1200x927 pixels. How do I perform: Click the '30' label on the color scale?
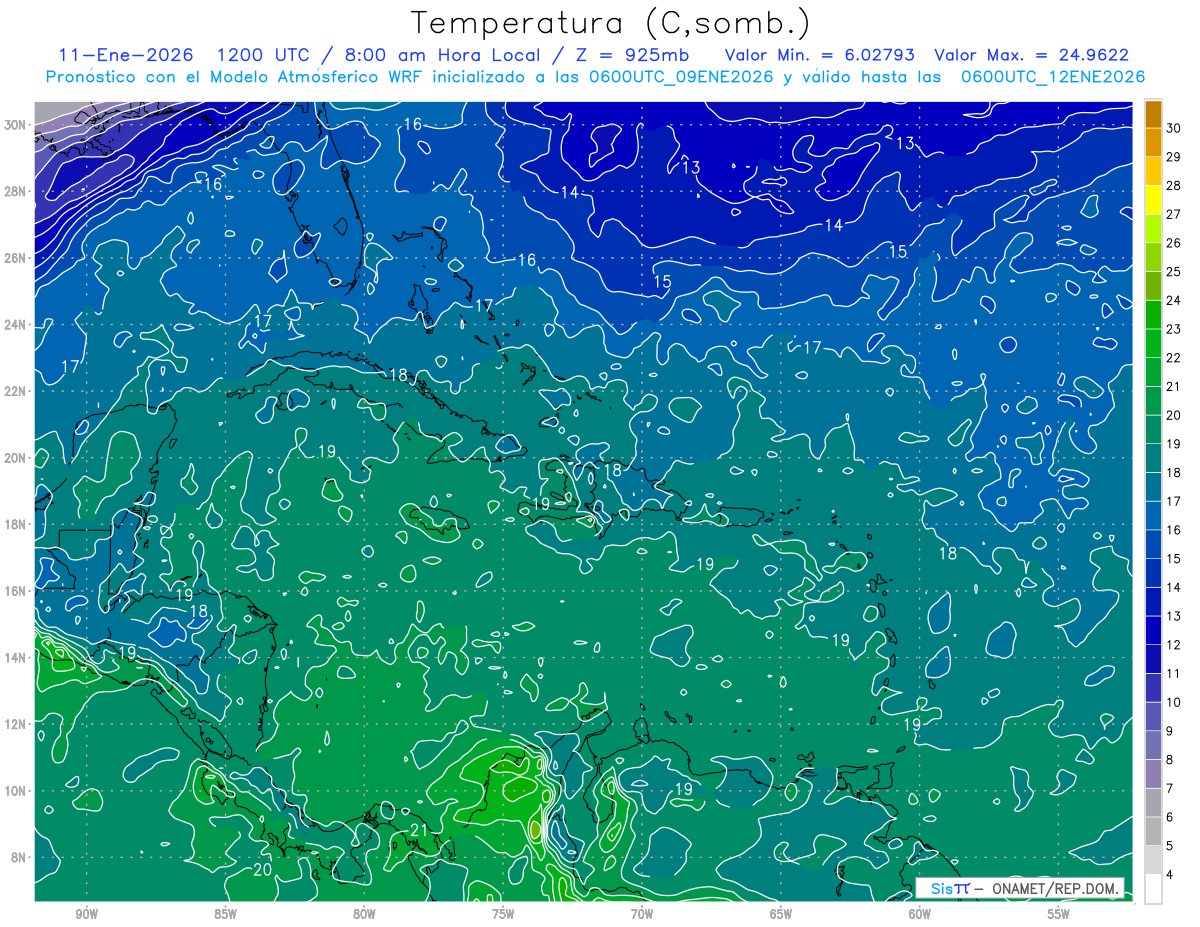(1174, 128)
